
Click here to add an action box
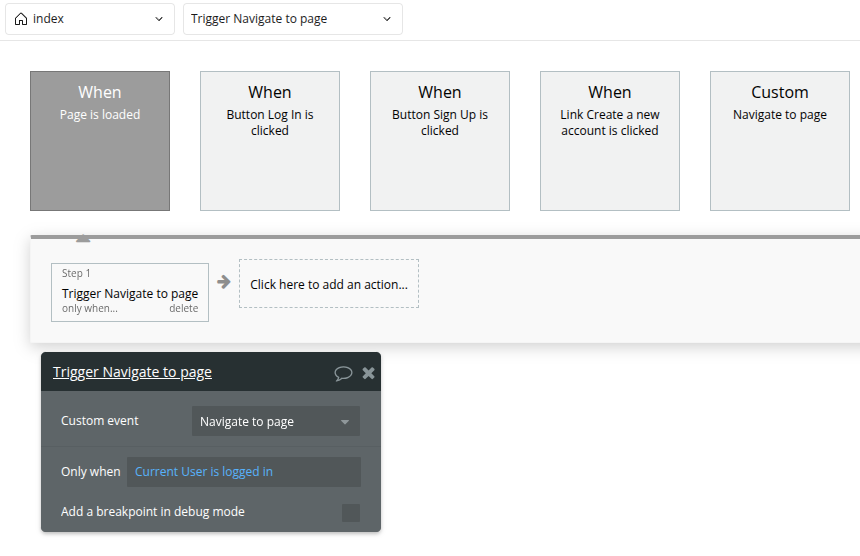tap(329, 284)
